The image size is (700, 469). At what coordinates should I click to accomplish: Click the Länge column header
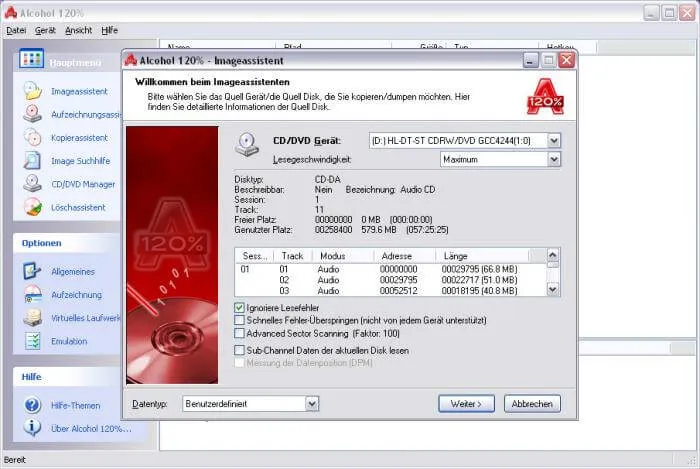482,256
